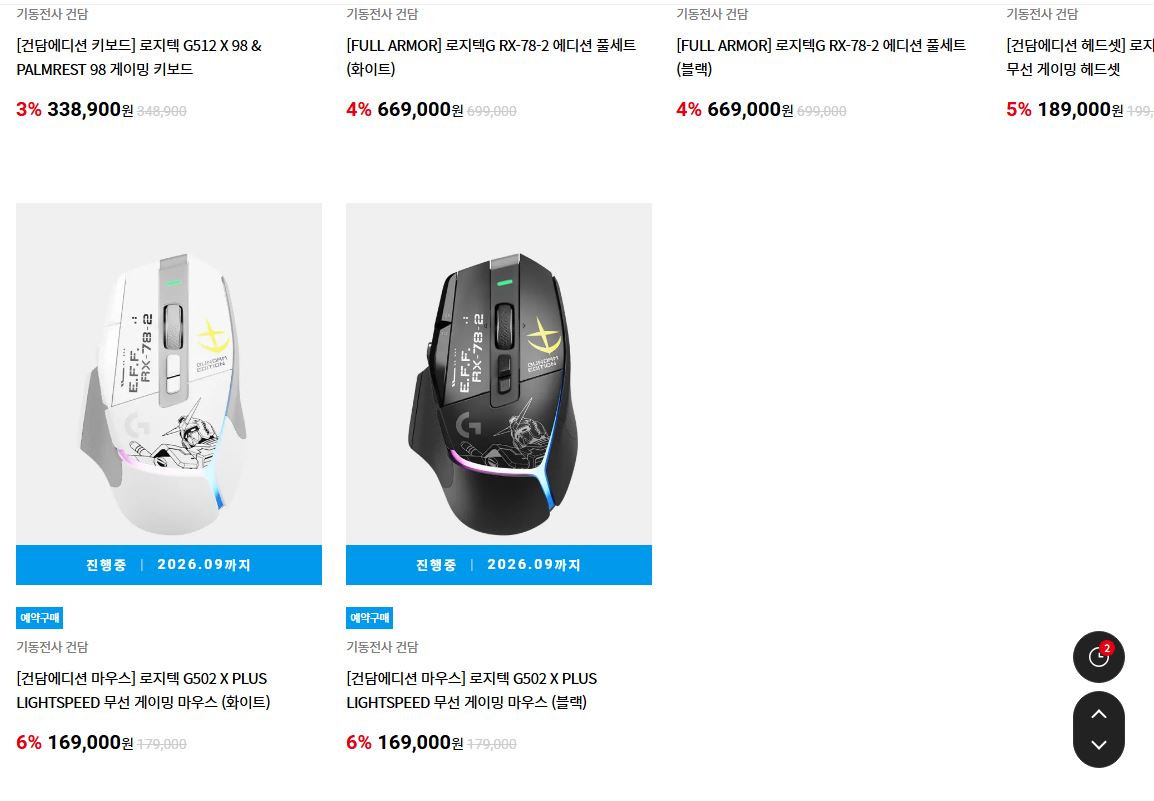This screenshot has width=1154, height=801.
Task: Click the 169,000원 price of white mouse
Action: (90, 742)
